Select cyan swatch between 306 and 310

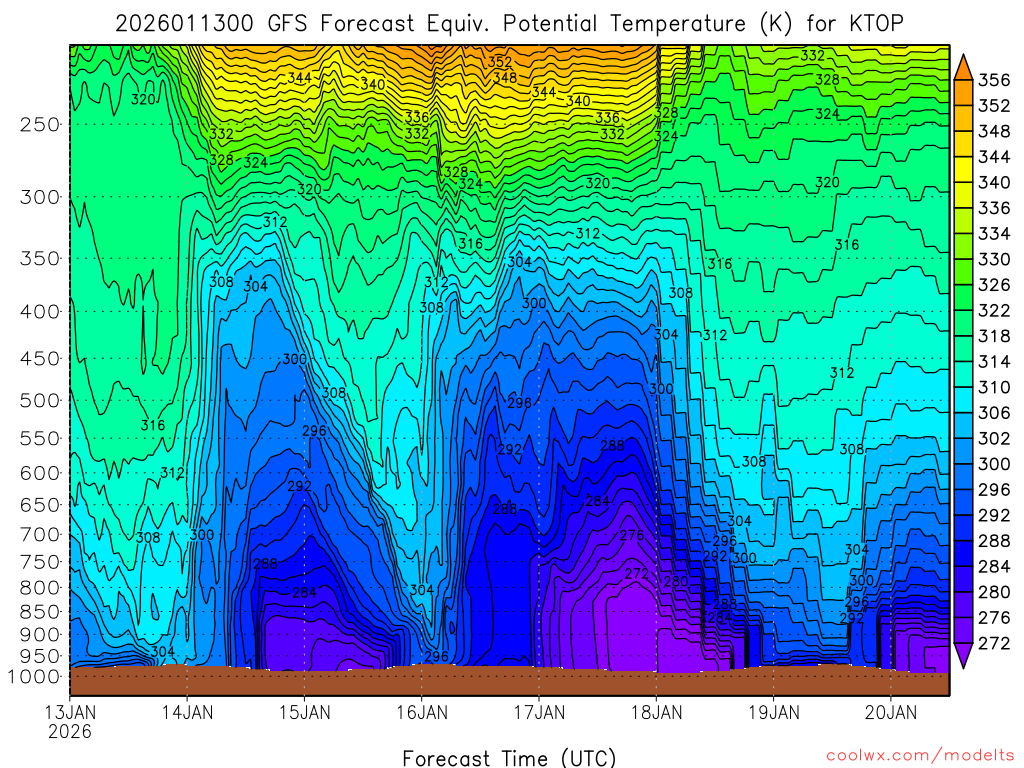tap(964, 400)
